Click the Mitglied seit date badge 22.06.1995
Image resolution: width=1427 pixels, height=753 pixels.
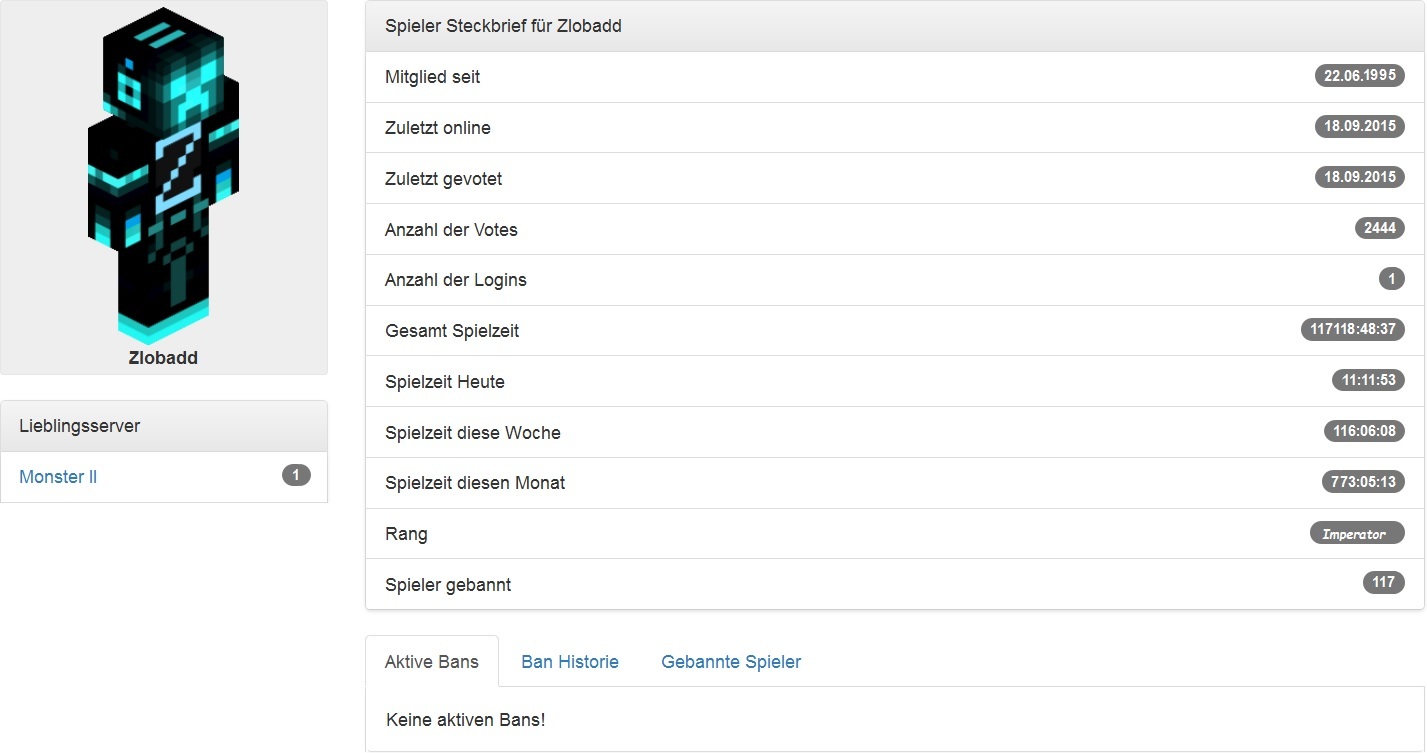[x=1359, y=76]
